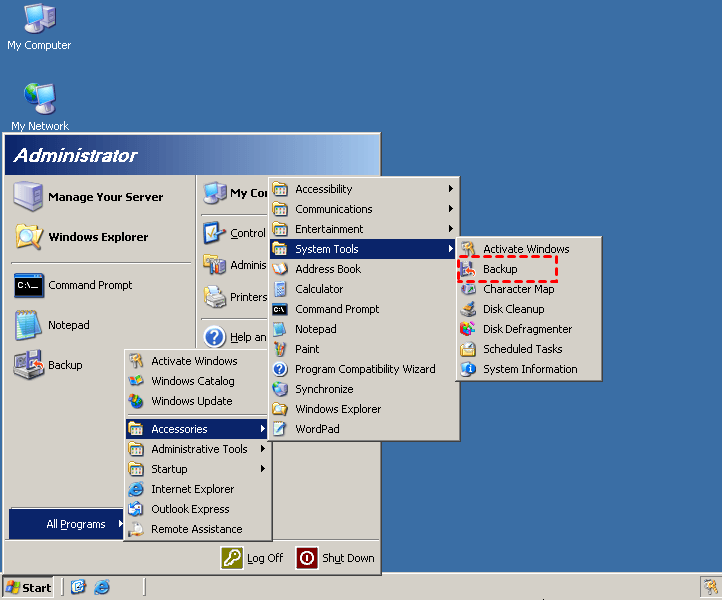
Task: Click the Log Off button
Action: [253, 558]
